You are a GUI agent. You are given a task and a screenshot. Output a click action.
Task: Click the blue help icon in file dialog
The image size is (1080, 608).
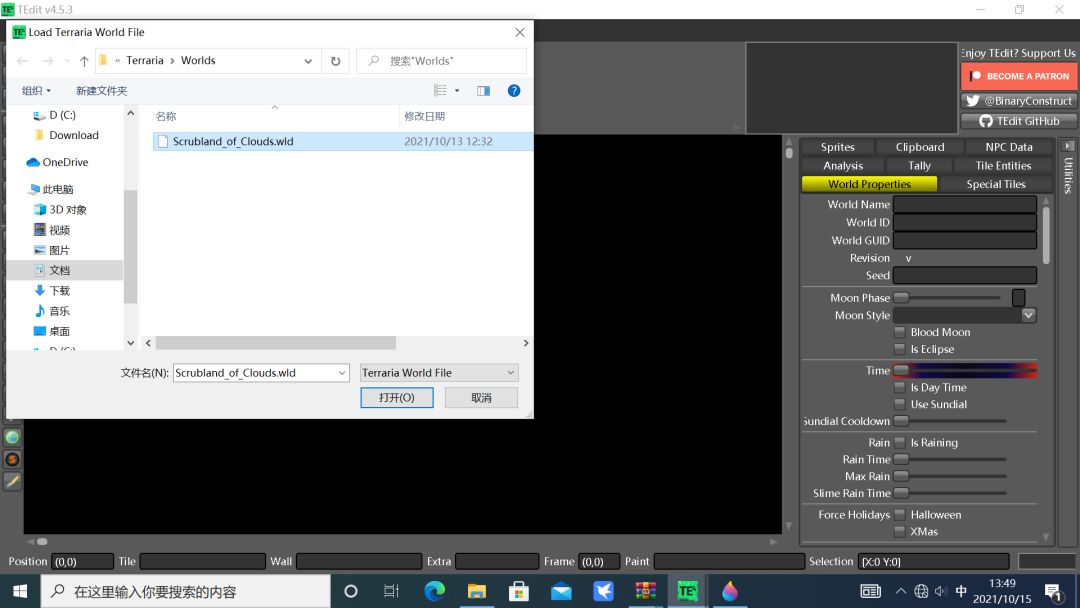[x=513, y=90]
